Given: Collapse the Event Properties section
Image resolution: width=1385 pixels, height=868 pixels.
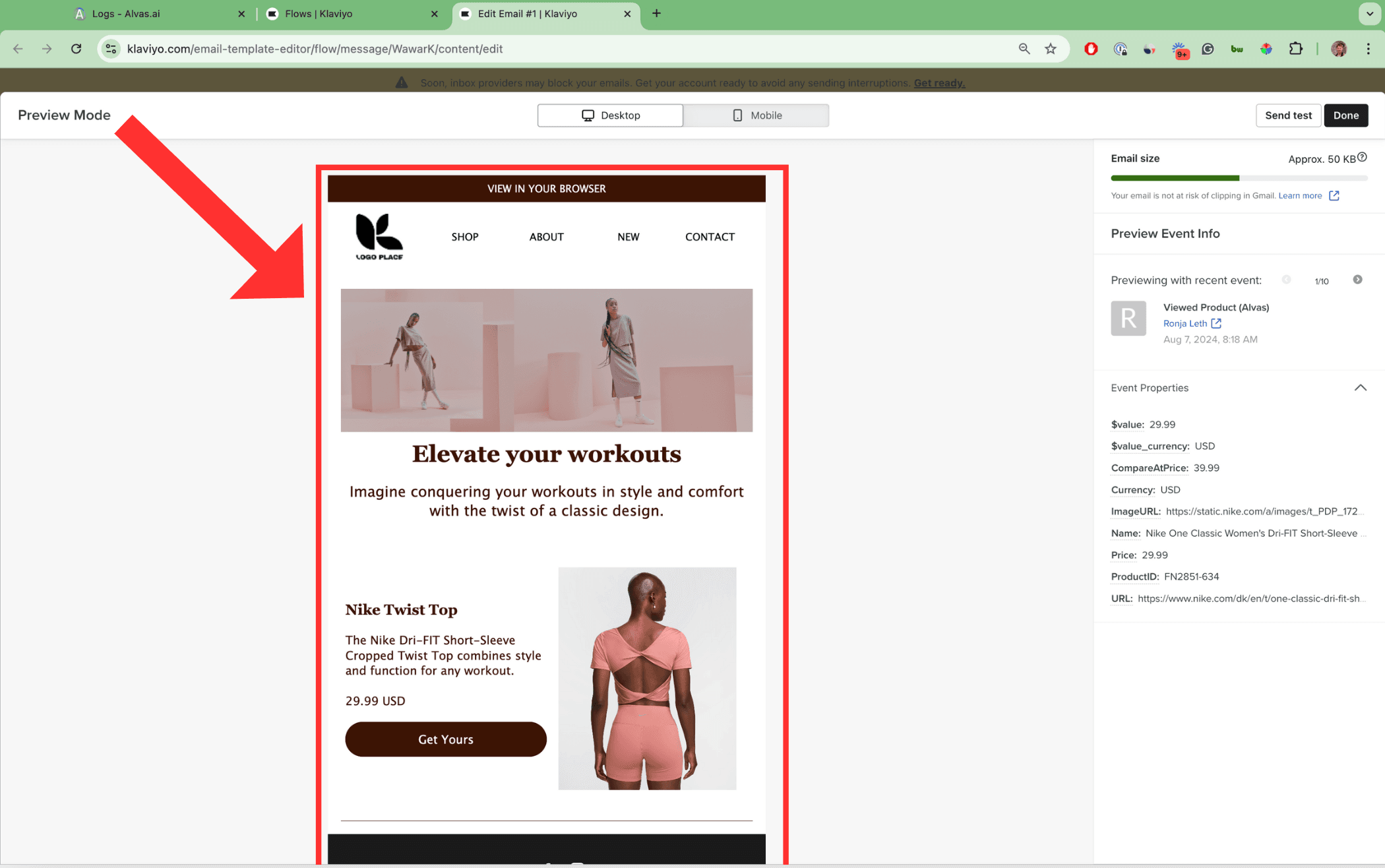Looking at the screenshot, I should click(x=1360, y=388).
